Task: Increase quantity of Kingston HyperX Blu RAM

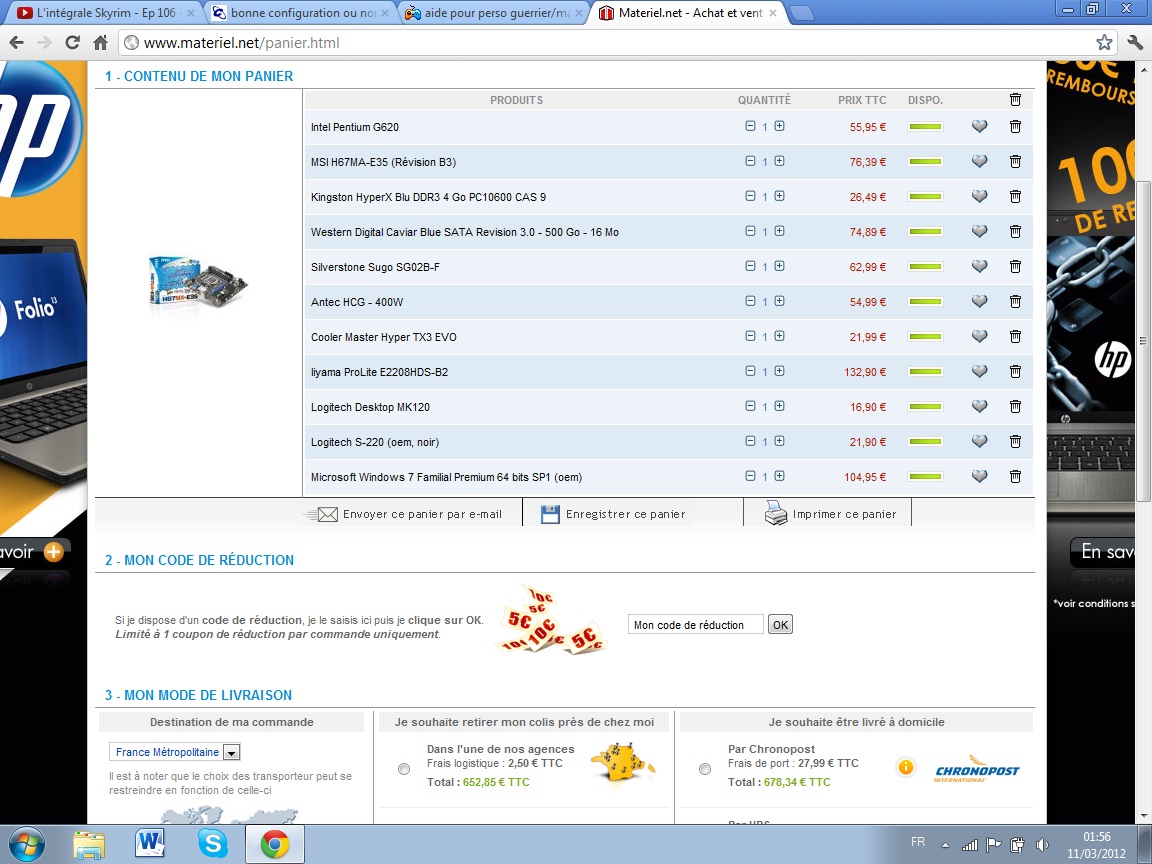Action: 779,197
